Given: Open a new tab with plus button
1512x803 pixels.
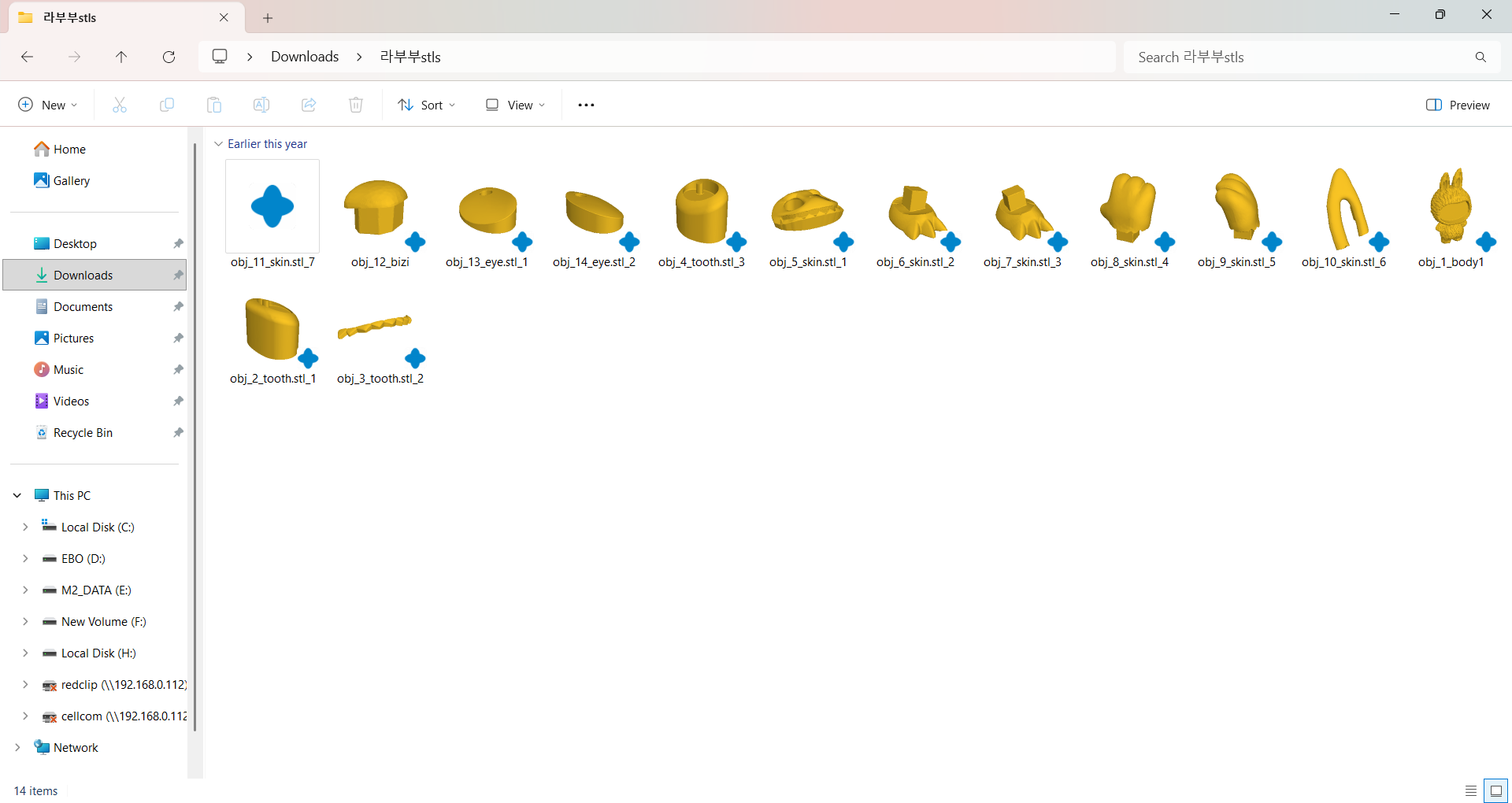Looking at the screenshot, I should click(x=268, y=17).
